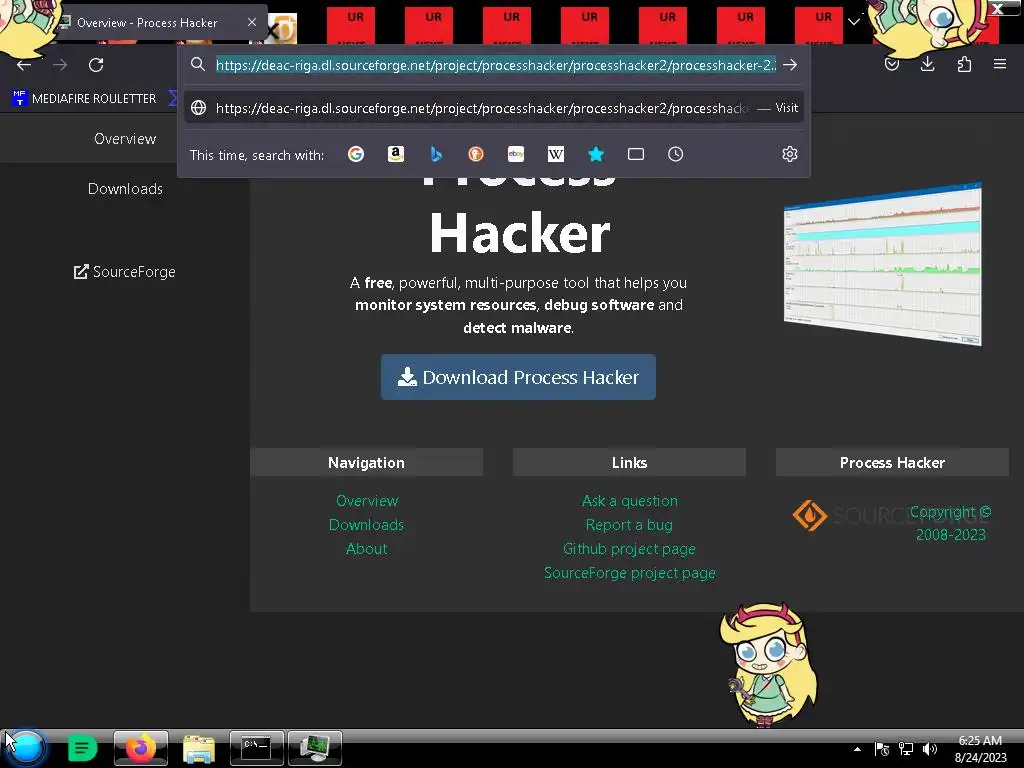This screenshot has height=768, width=1024.
Task: Open File Explorer from taskbar
Action: [x=199, y=748]
